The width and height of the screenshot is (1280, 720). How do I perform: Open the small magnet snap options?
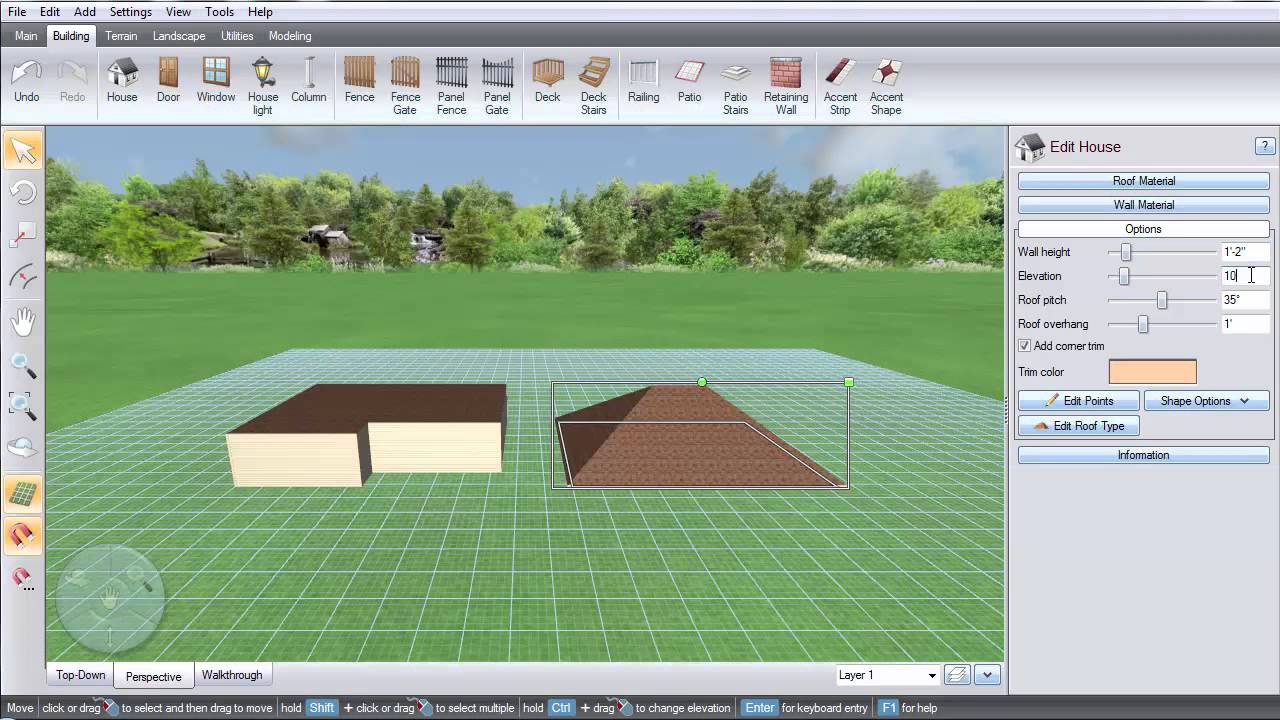(23, 578)
